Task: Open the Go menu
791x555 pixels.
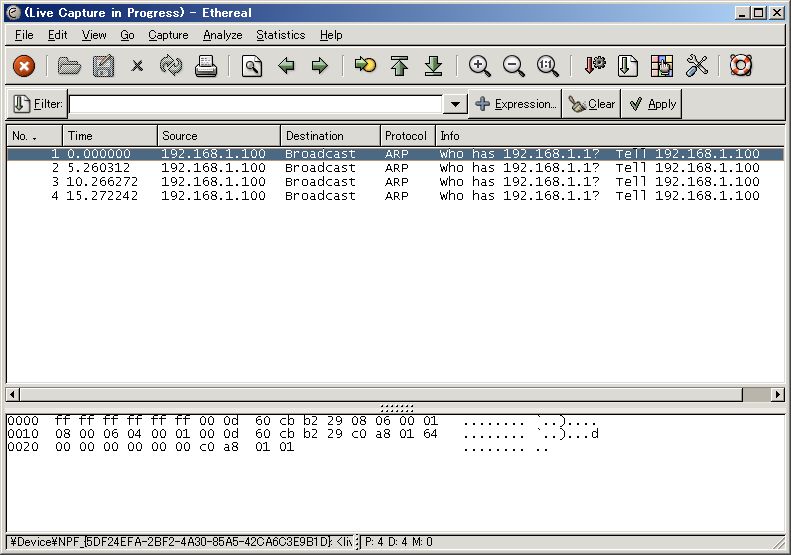Action: pyautogui.click(x=127, y=35)
